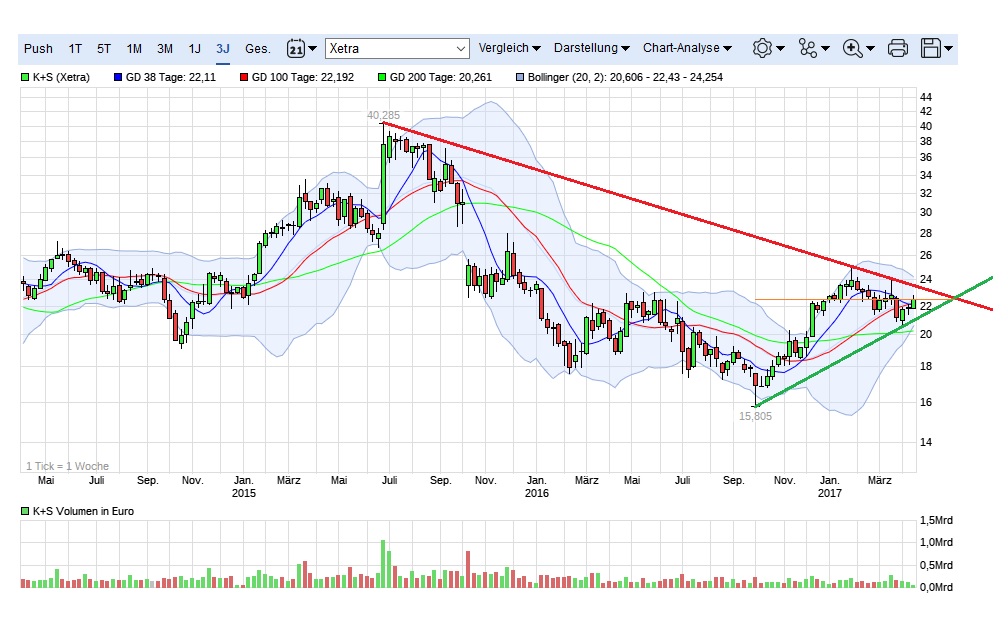Image resolution: width=1008 pixels, height=630 pixels.
Task: Expand the calendar dropdown arrow
Action: [312, 48]
